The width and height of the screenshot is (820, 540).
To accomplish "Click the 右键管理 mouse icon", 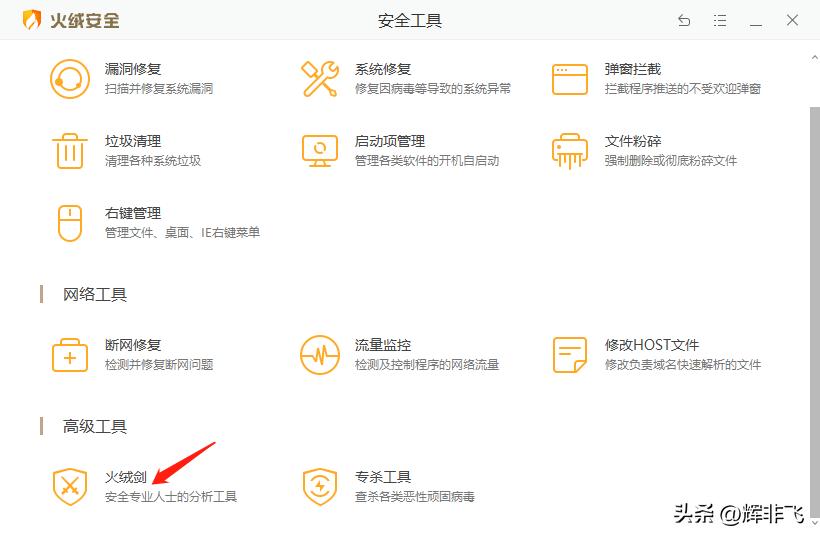I will [x=70, y=223].
